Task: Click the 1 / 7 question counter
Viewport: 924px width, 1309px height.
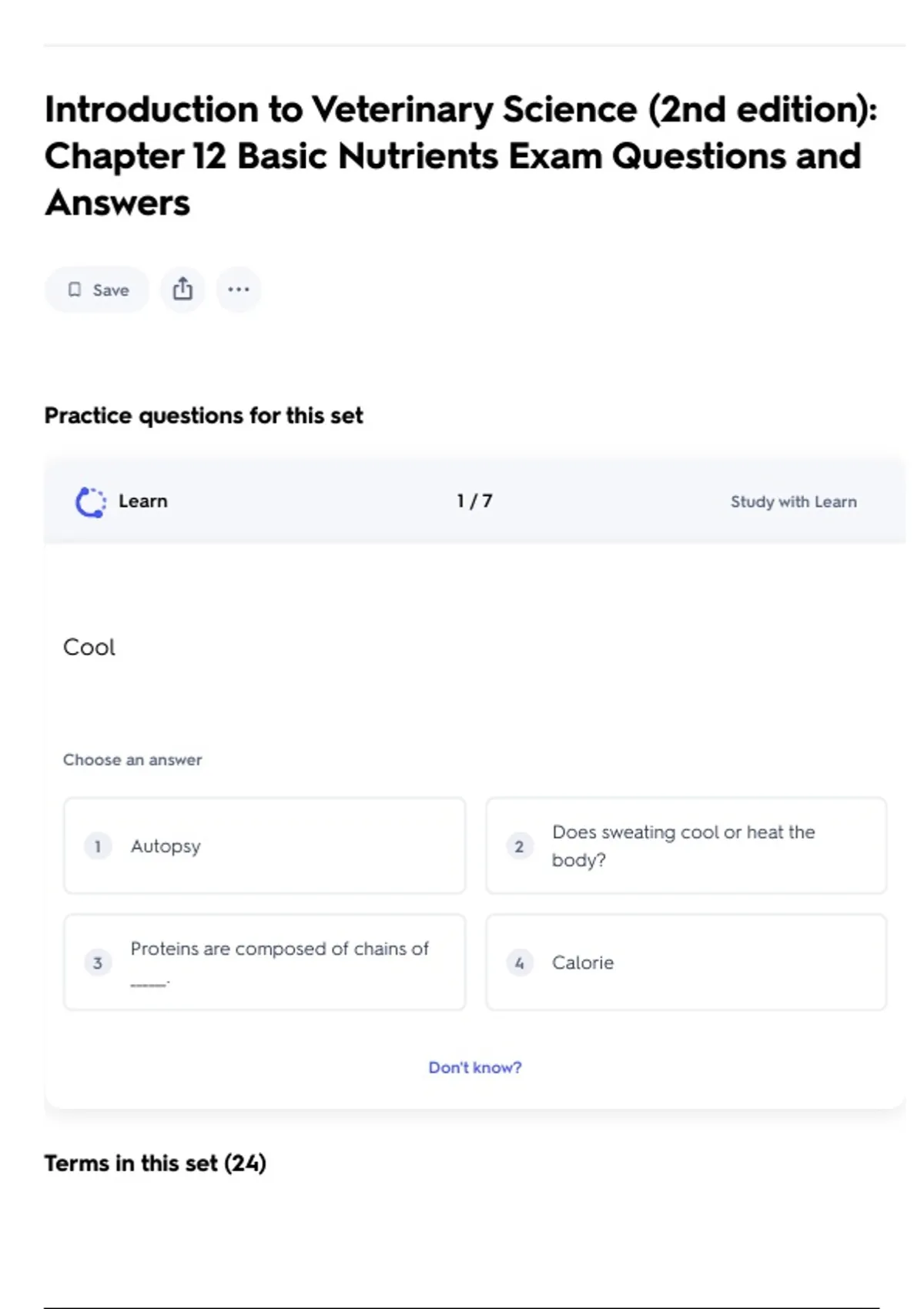Action: [474, 501]
